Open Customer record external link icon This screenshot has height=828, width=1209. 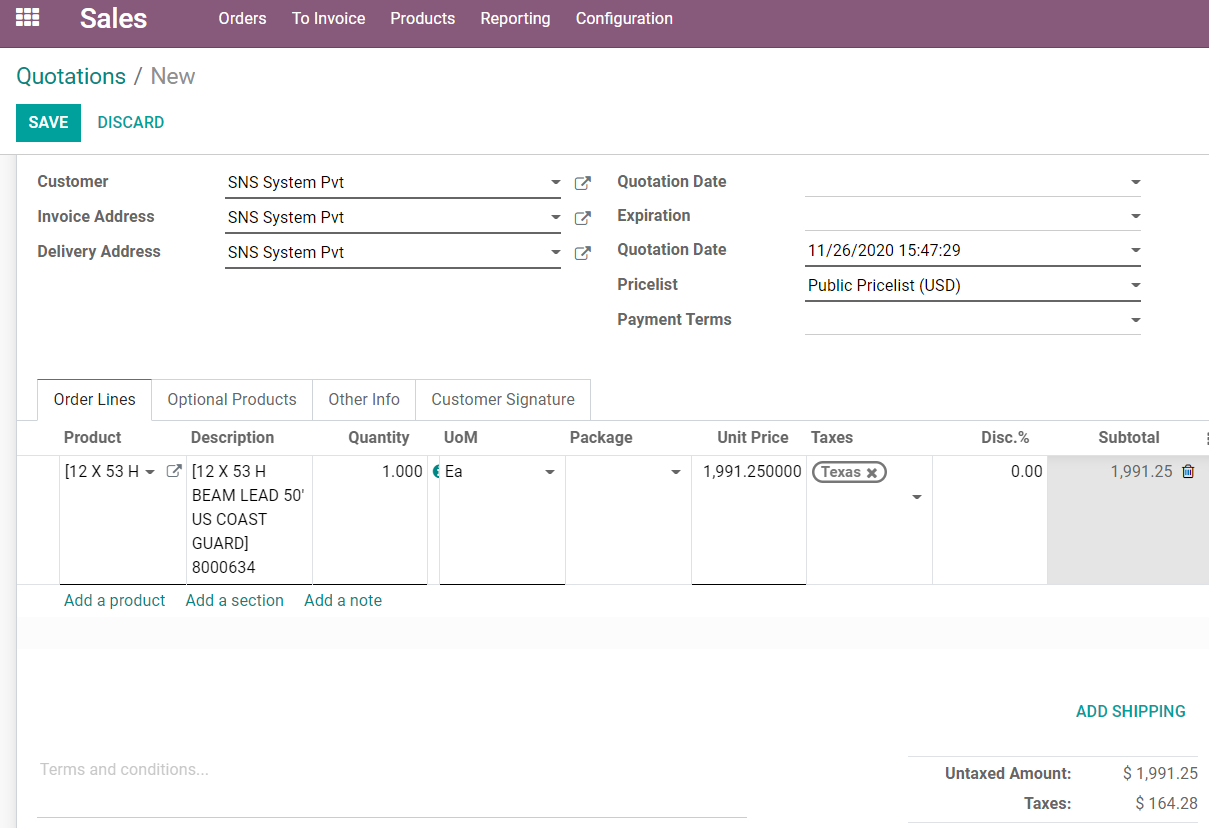pyautogui.click(x=582, y=183)
